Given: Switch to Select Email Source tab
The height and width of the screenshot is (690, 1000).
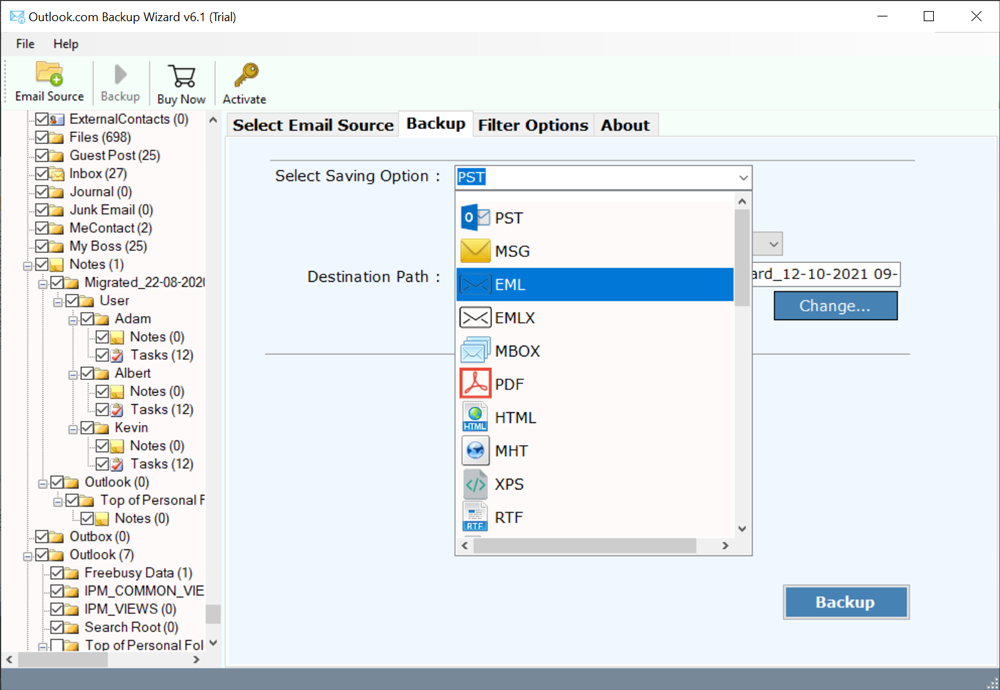Looking at the screenshot, I should pos(313,125).
